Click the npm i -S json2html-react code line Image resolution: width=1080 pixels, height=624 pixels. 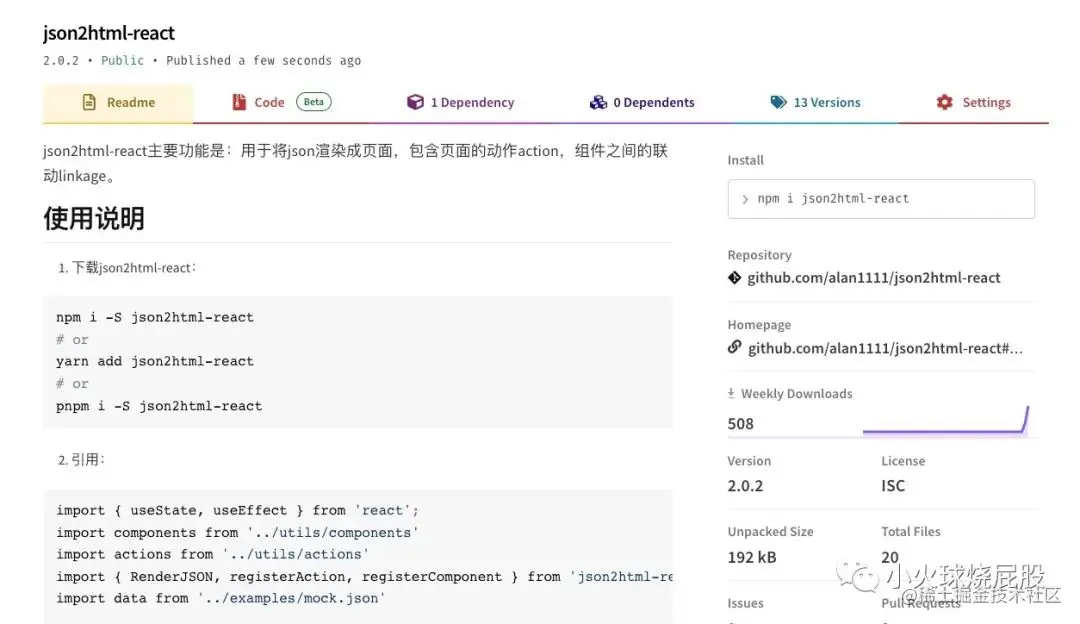[155, 318]
